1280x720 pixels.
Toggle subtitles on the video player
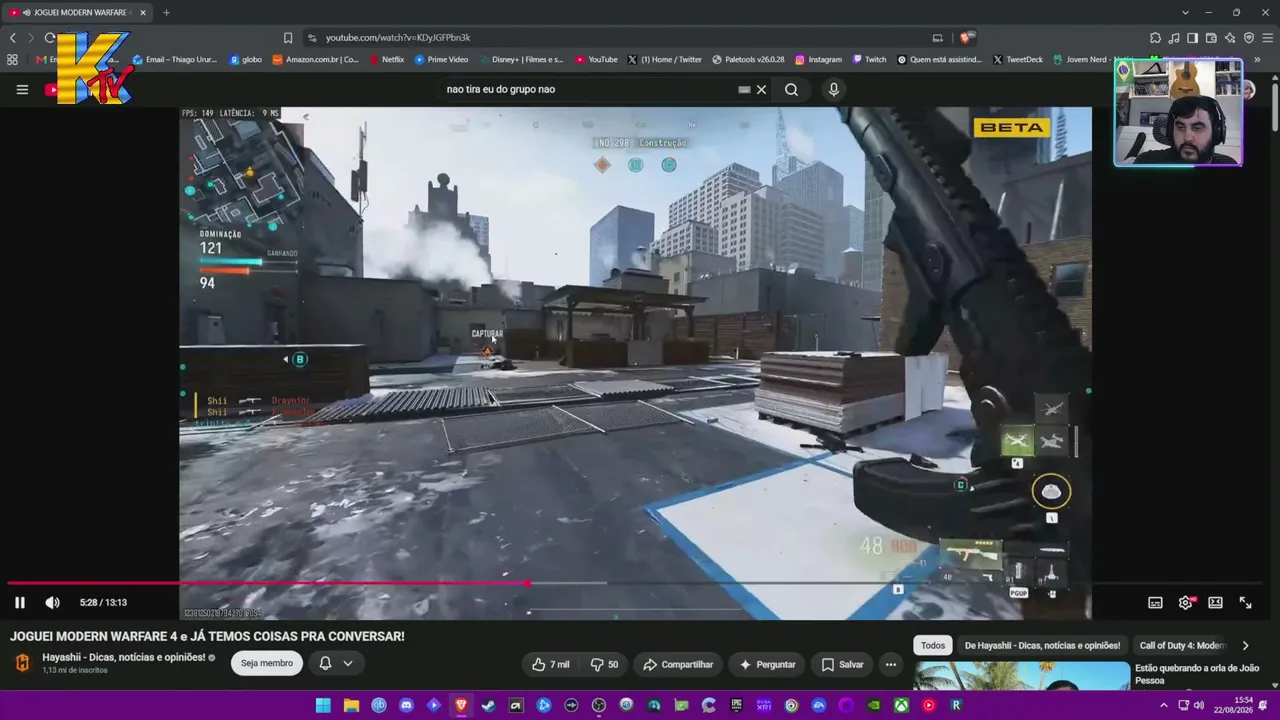point(1155,602)
